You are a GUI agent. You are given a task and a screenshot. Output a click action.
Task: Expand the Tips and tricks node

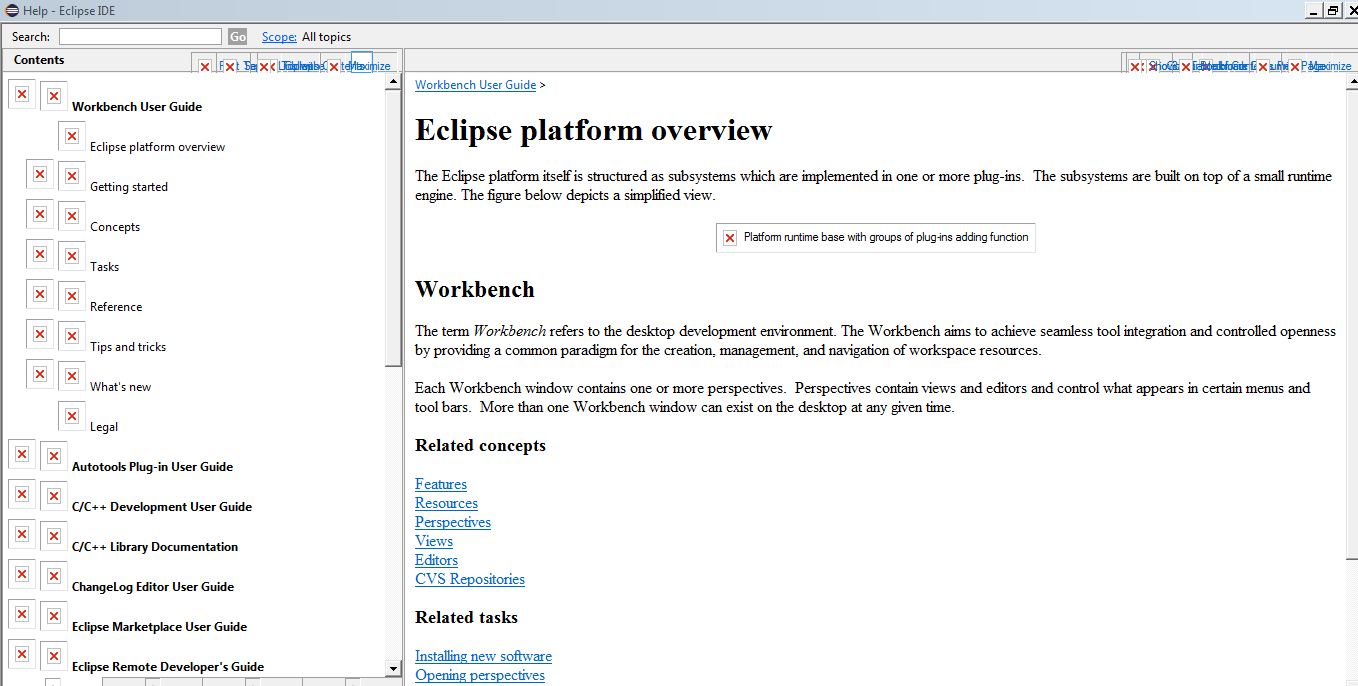[40, 334]
